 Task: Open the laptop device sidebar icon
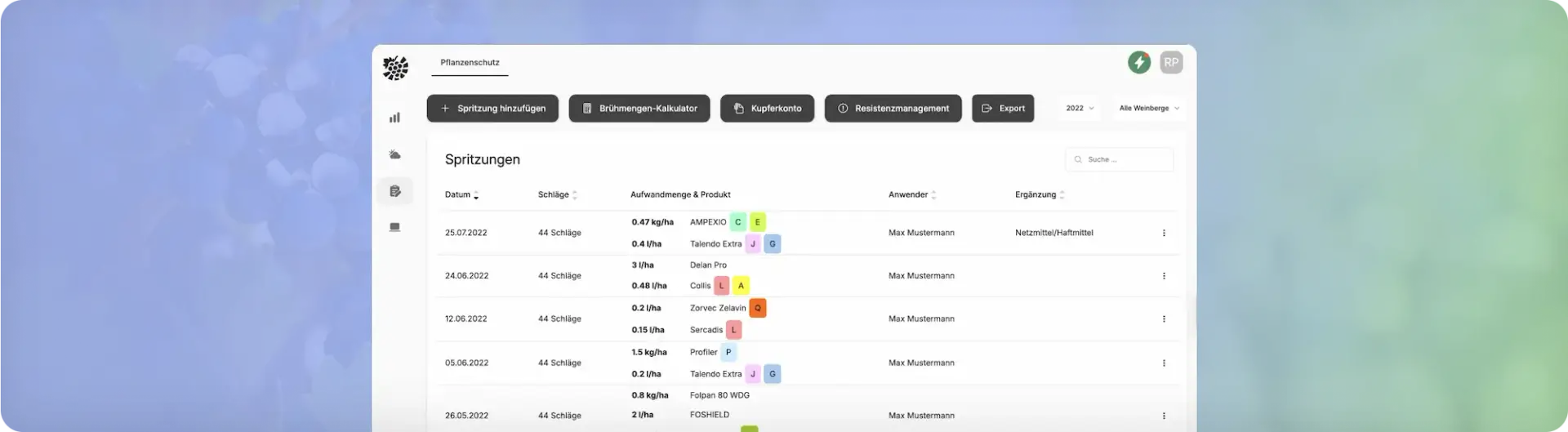tap(395, 227)
